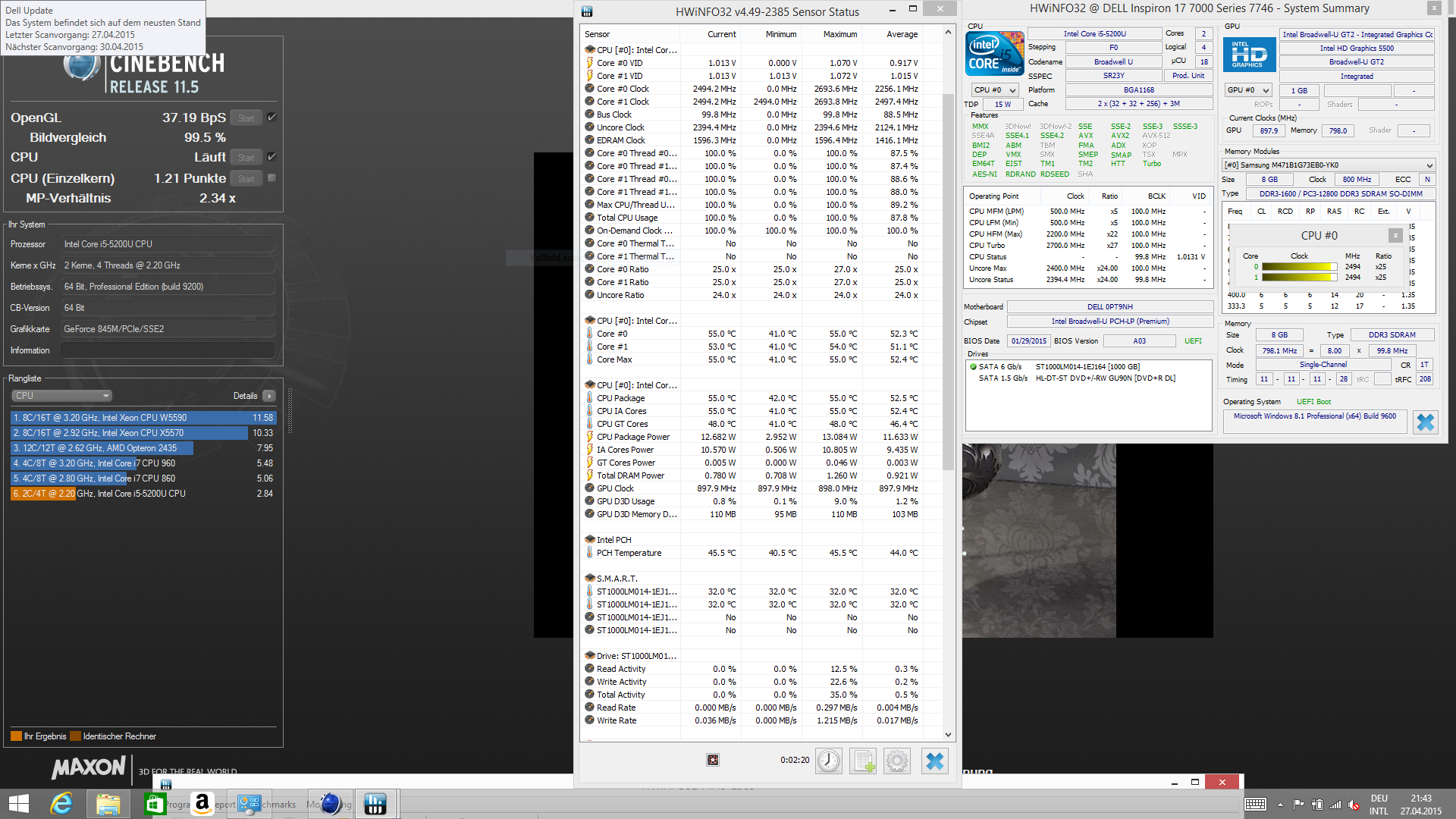Collapse the S.M.A.R.T. sensor group
Image resolution: width=1456 pixels, height=819 pixels.
click(x=590, y=579)
